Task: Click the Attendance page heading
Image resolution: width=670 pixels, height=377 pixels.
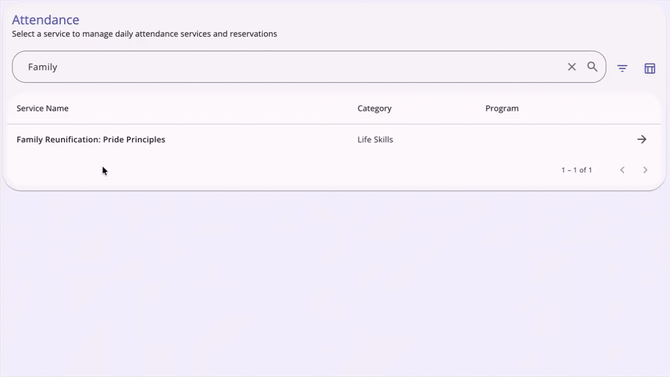Action: 45,20
